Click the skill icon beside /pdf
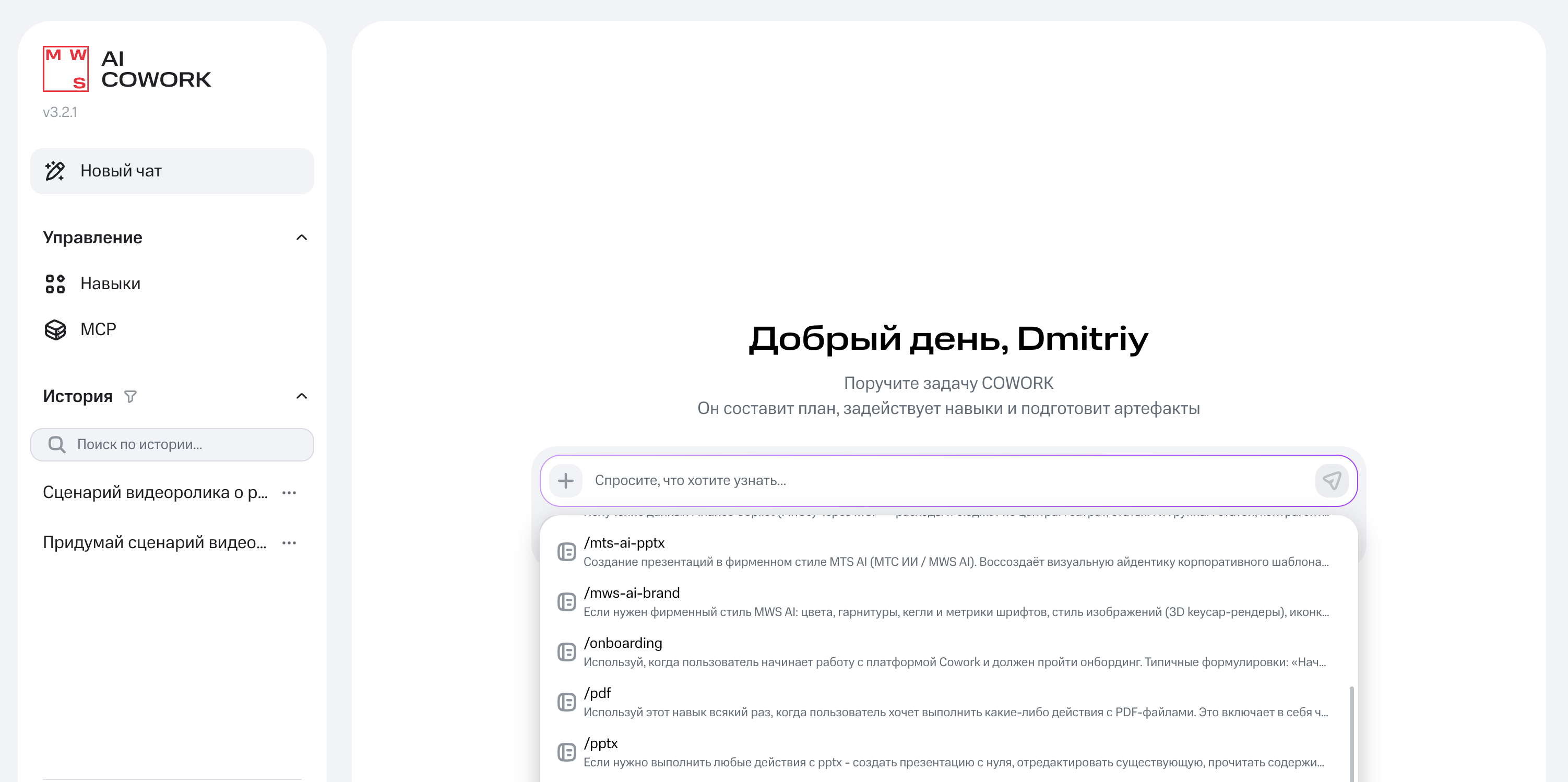 click(567, 702)
